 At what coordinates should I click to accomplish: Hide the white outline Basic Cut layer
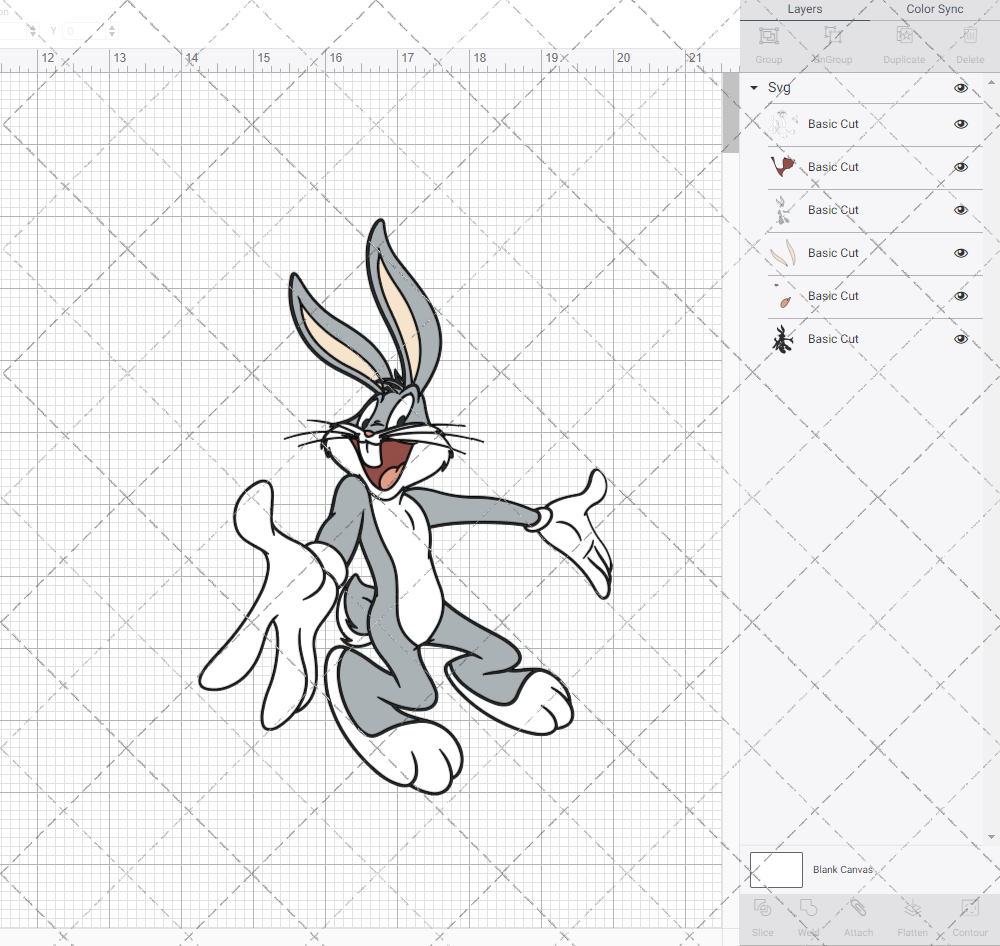tap(960, 124)
